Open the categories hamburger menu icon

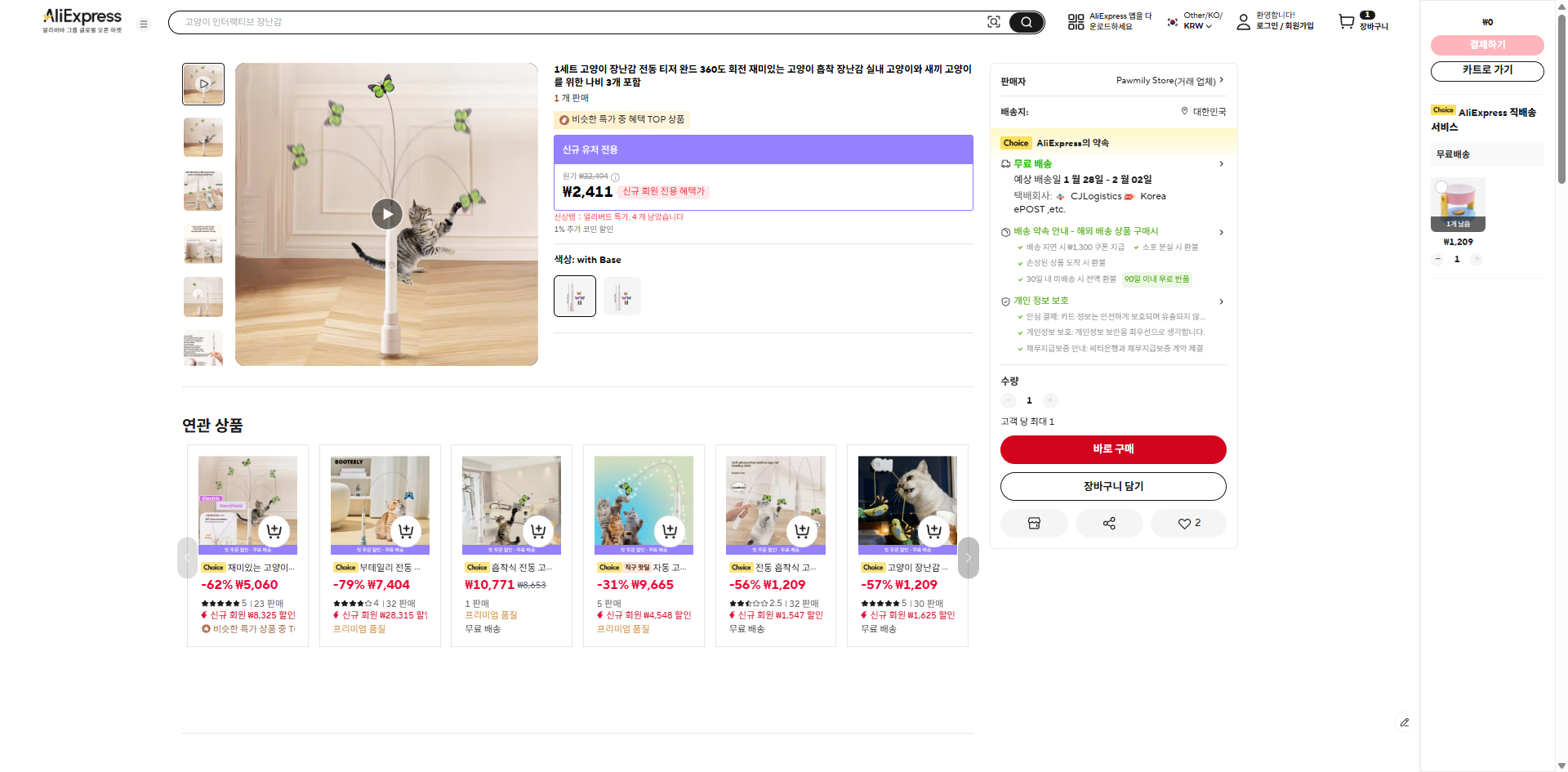[144, 24]
